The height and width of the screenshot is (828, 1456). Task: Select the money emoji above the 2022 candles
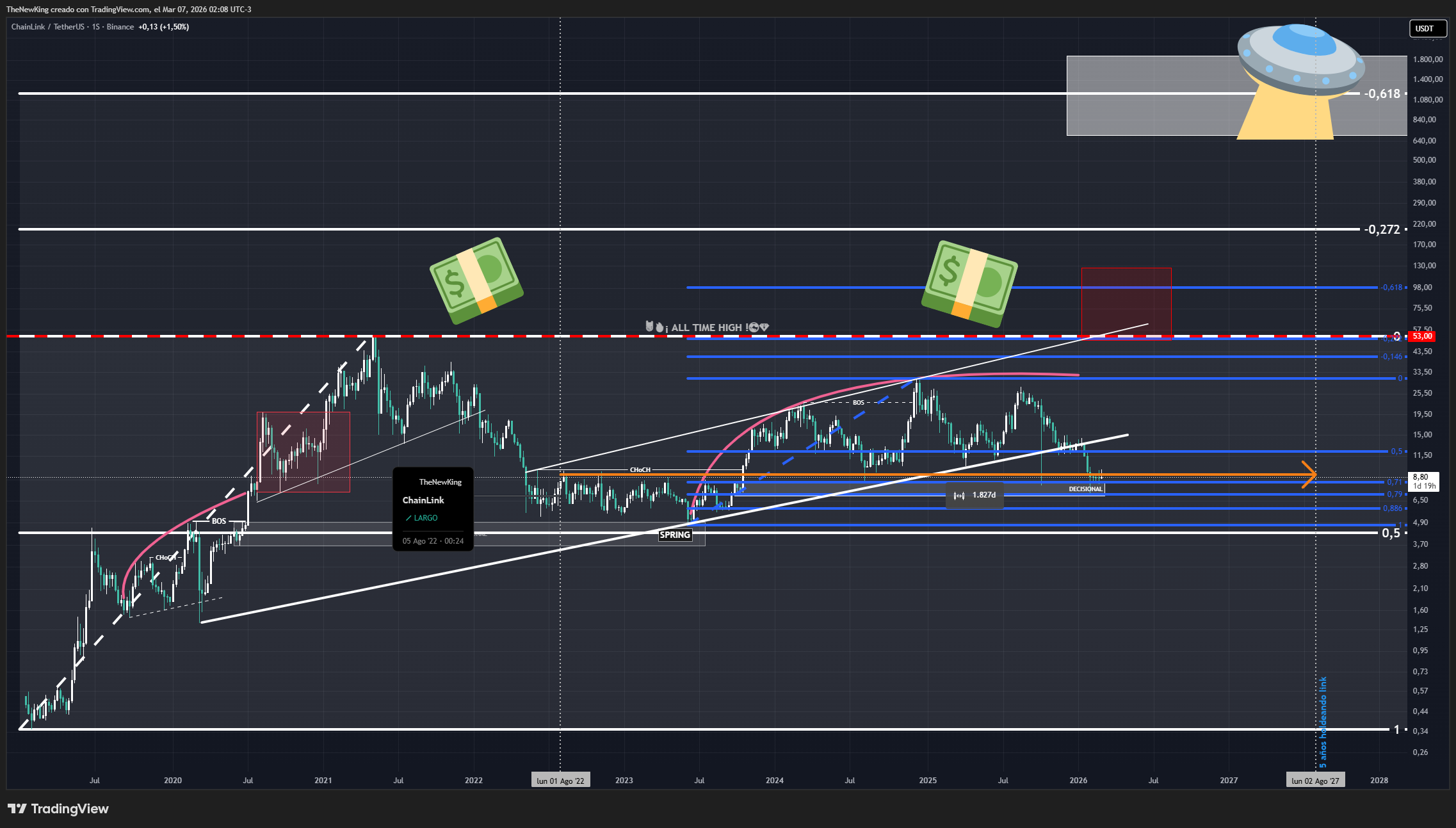click(x=476, y=280)
